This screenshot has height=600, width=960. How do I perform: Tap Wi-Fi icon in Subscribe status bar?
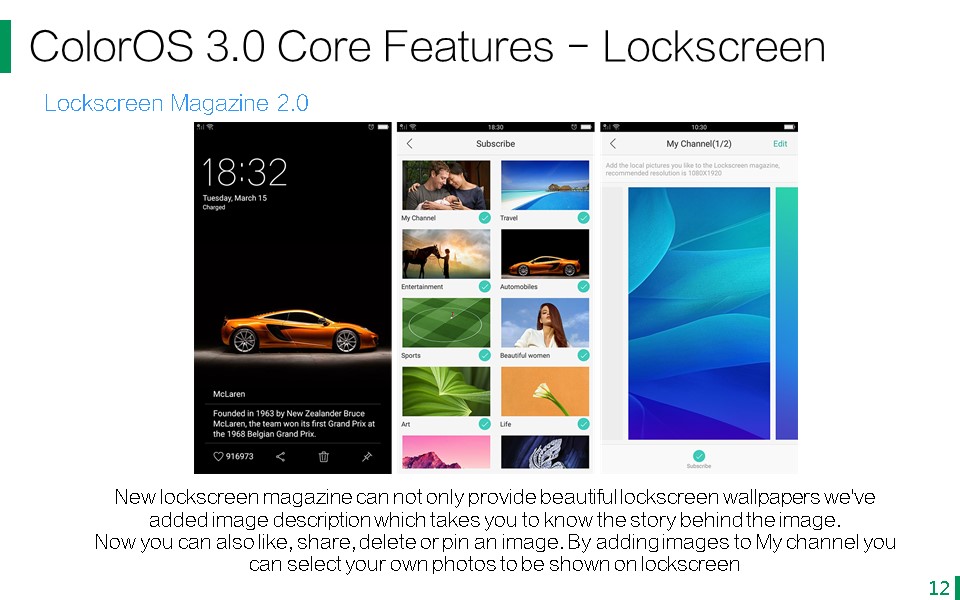point(413,127)
